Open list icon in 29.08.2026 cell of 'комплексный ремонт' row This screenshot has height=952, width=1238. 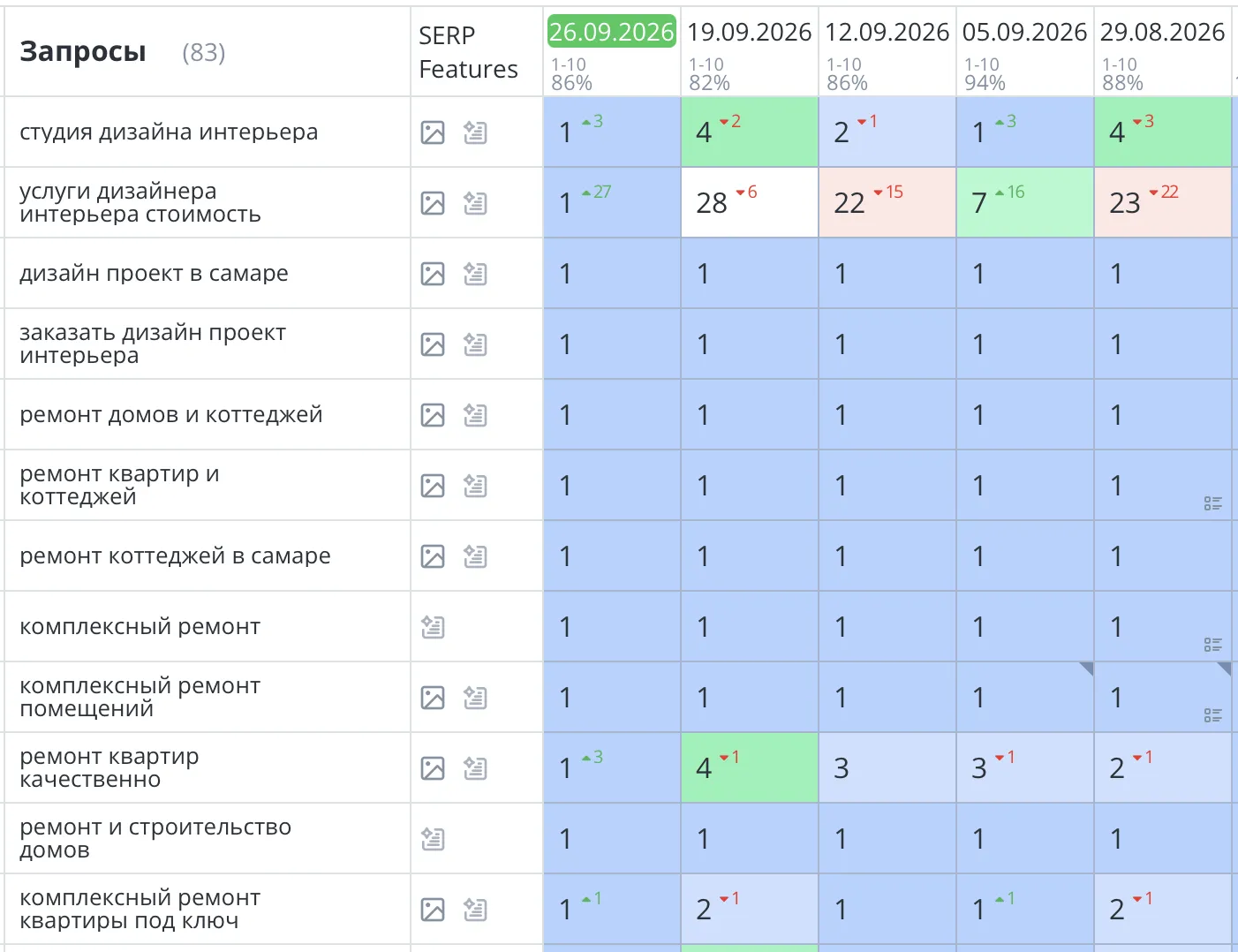point(1213,645)
